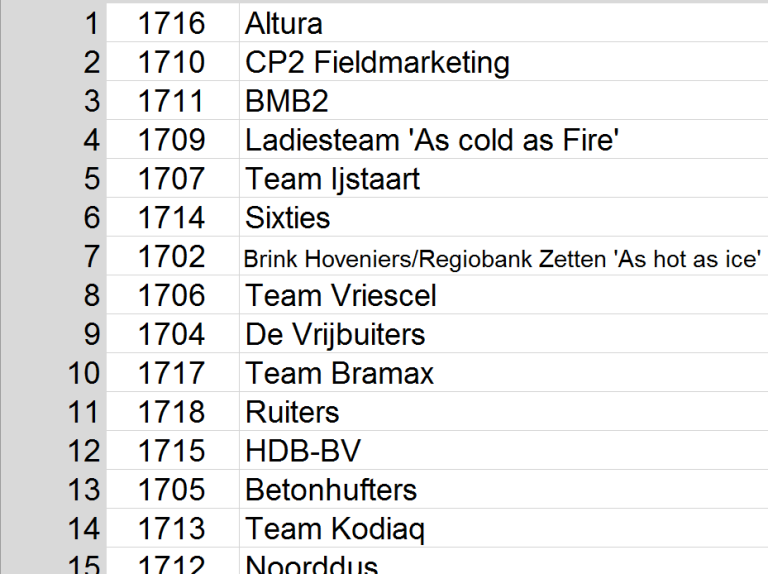
Task: Click the BMB2 team name cell
Action: coord(287,101)
